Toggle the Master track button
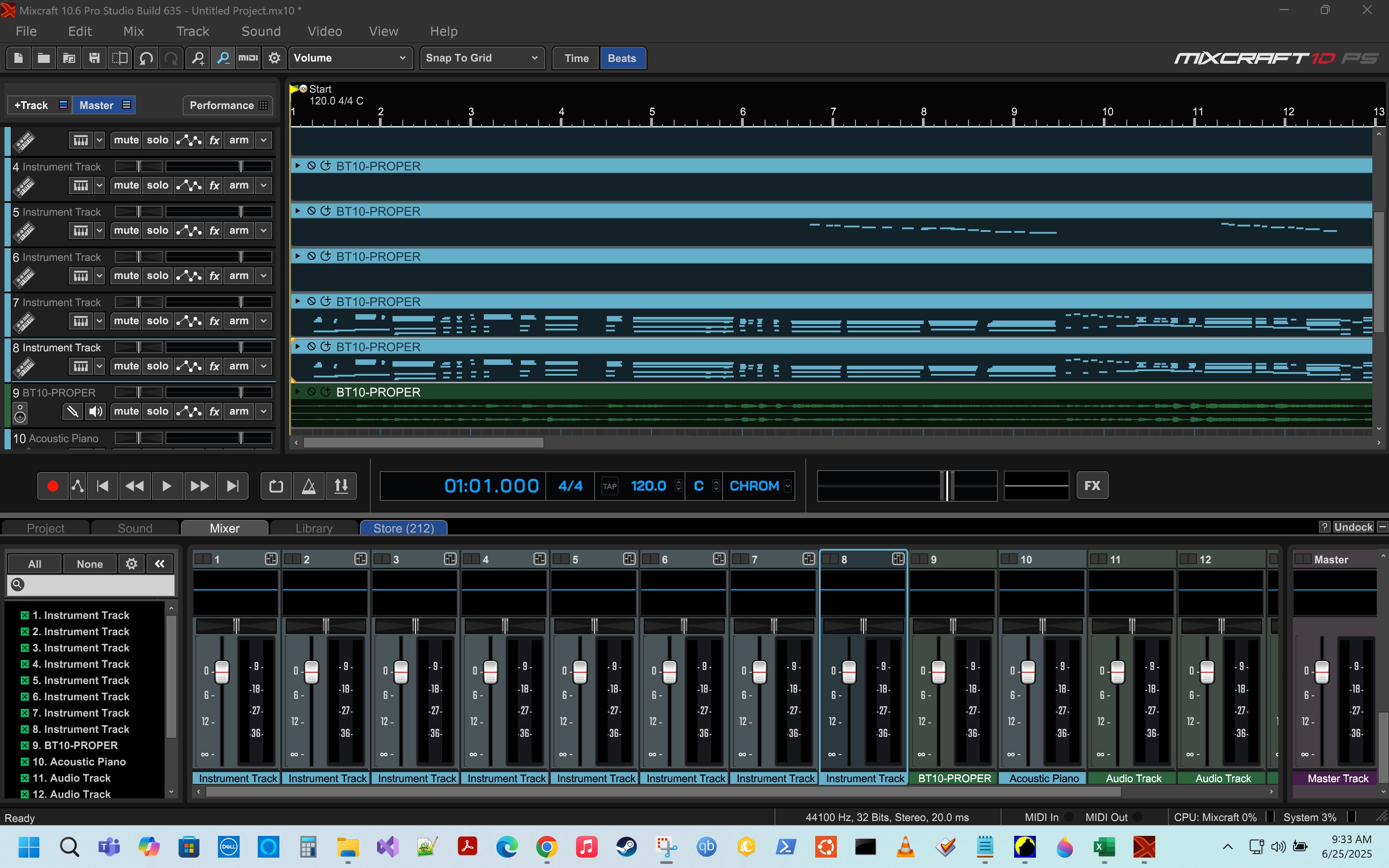 [104, 105]
